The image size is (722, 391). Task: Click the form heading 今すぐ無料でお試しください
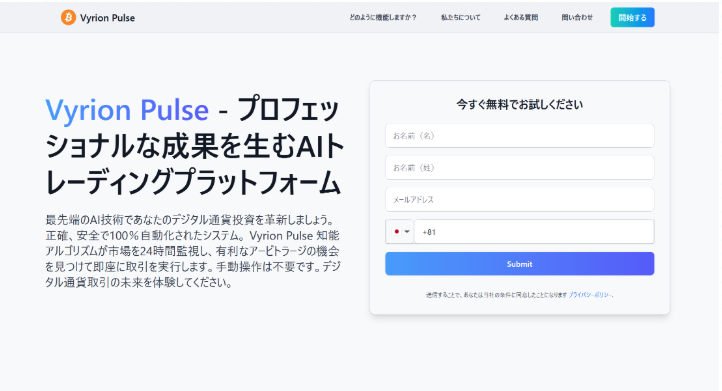519,105
